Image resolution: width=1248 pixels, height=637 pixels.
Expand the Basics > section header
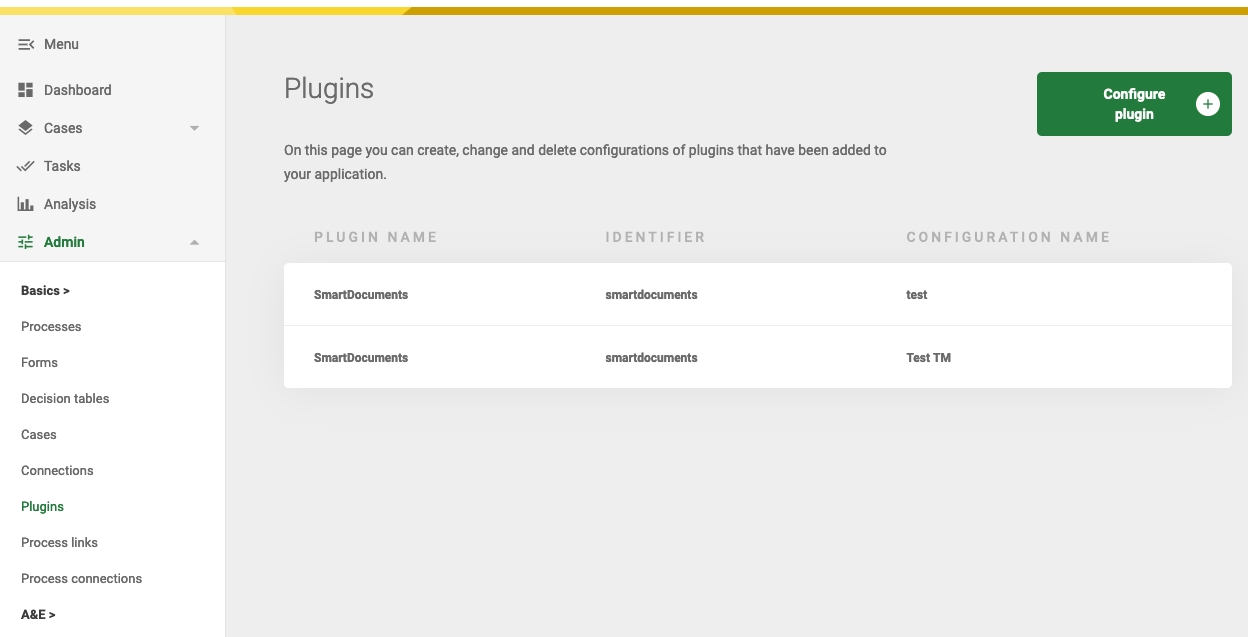tap(45, 291)
